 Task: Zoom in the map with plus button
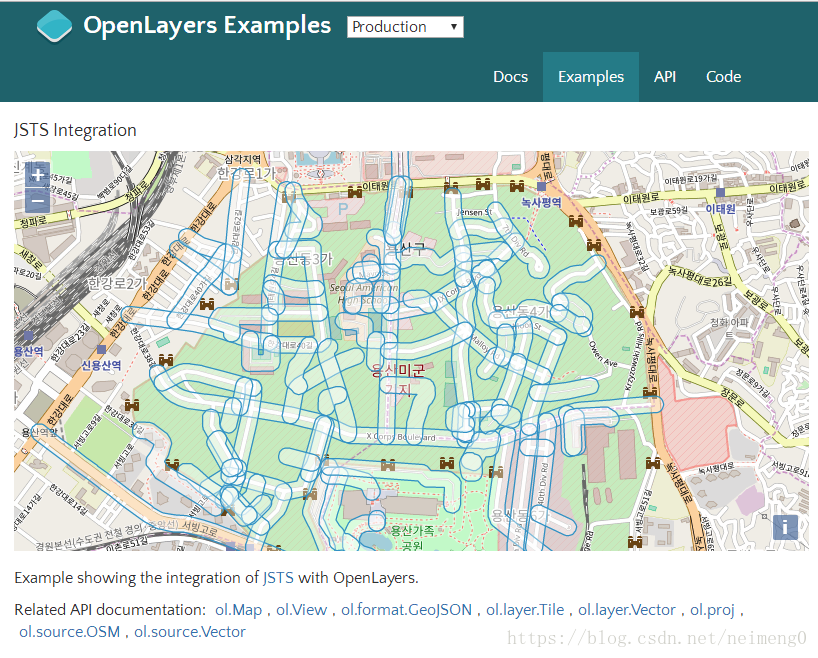pos(38,174)
